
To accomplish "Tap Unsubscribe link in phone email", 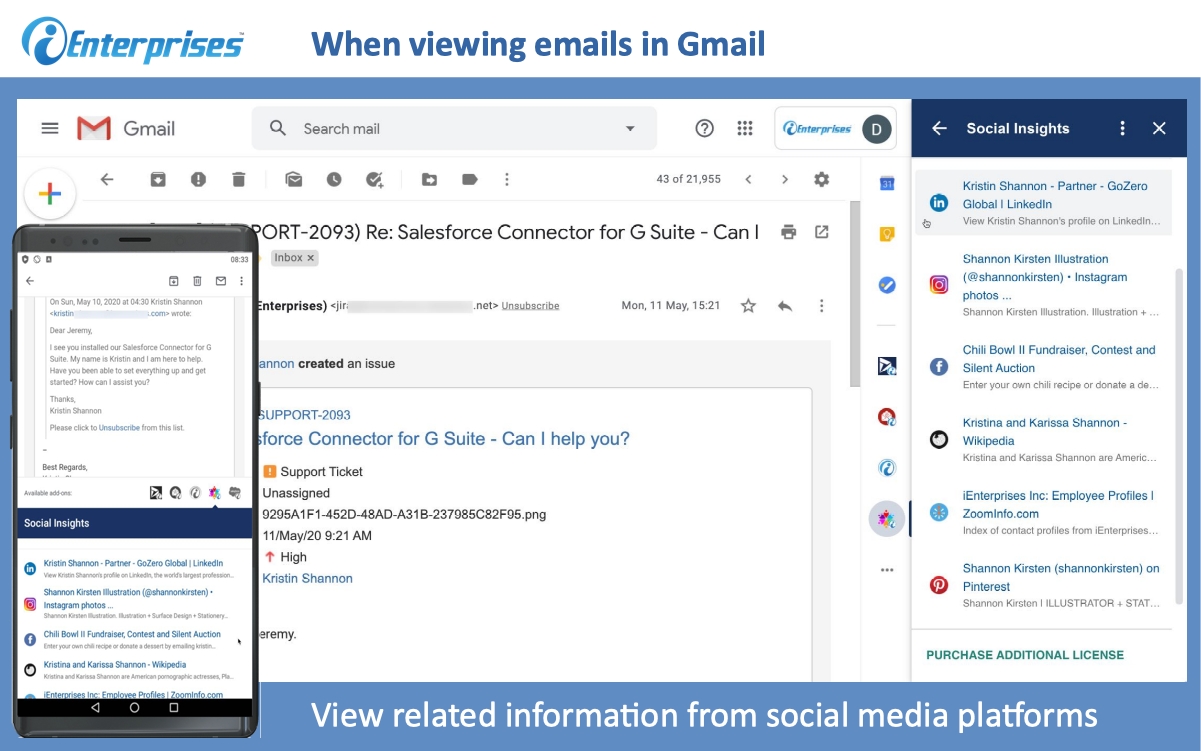I will (119, 428).
